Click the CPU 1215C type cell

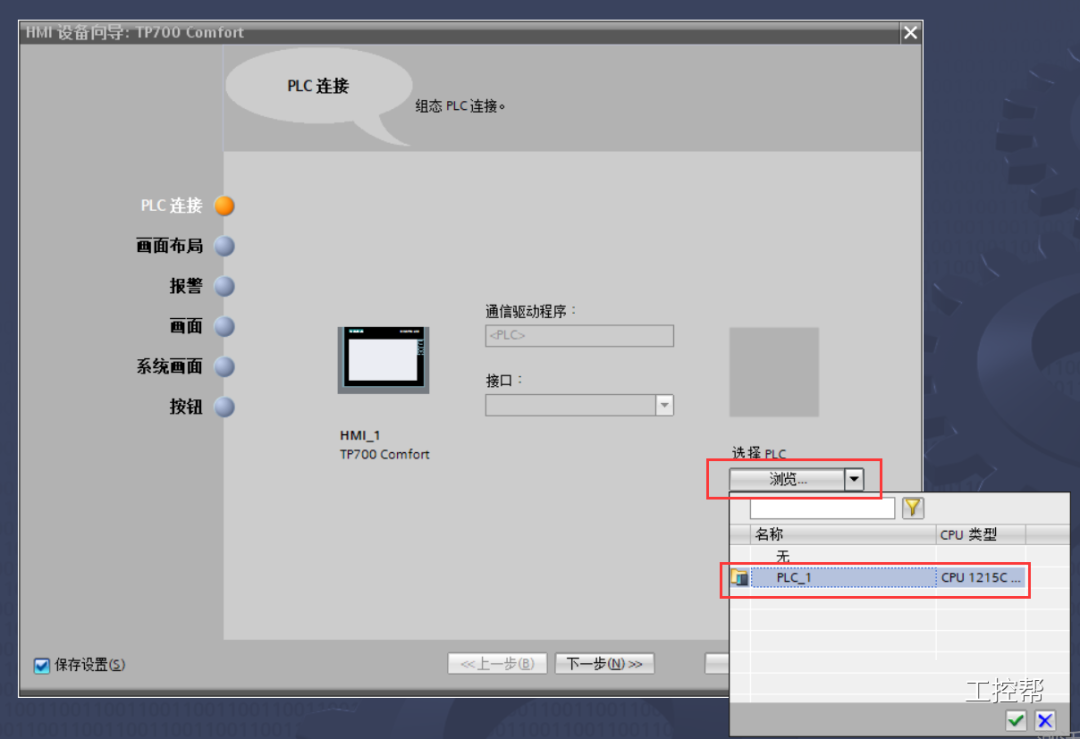(981, 577)
